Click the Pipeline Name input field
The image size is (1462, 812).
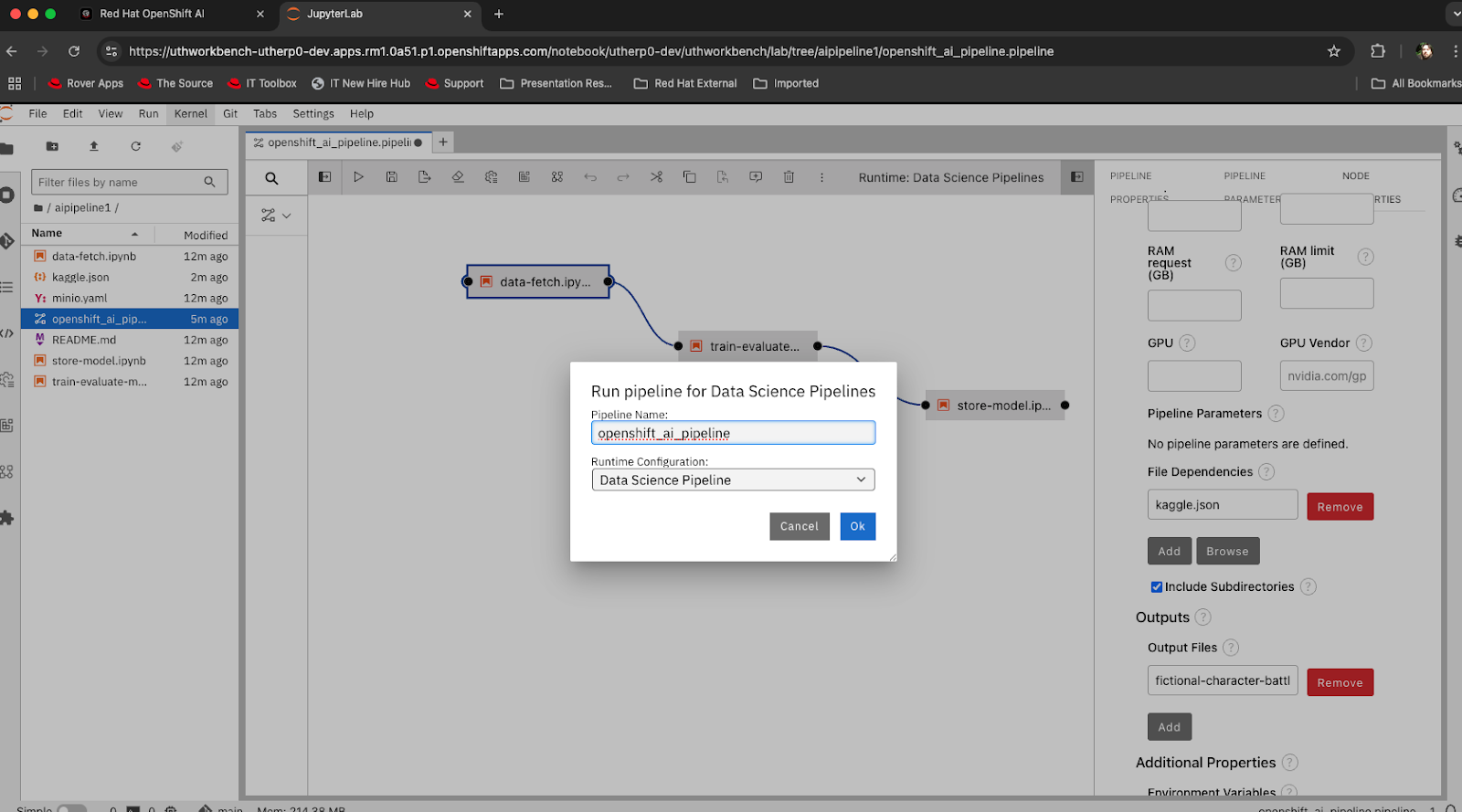(x=733, y=433)
